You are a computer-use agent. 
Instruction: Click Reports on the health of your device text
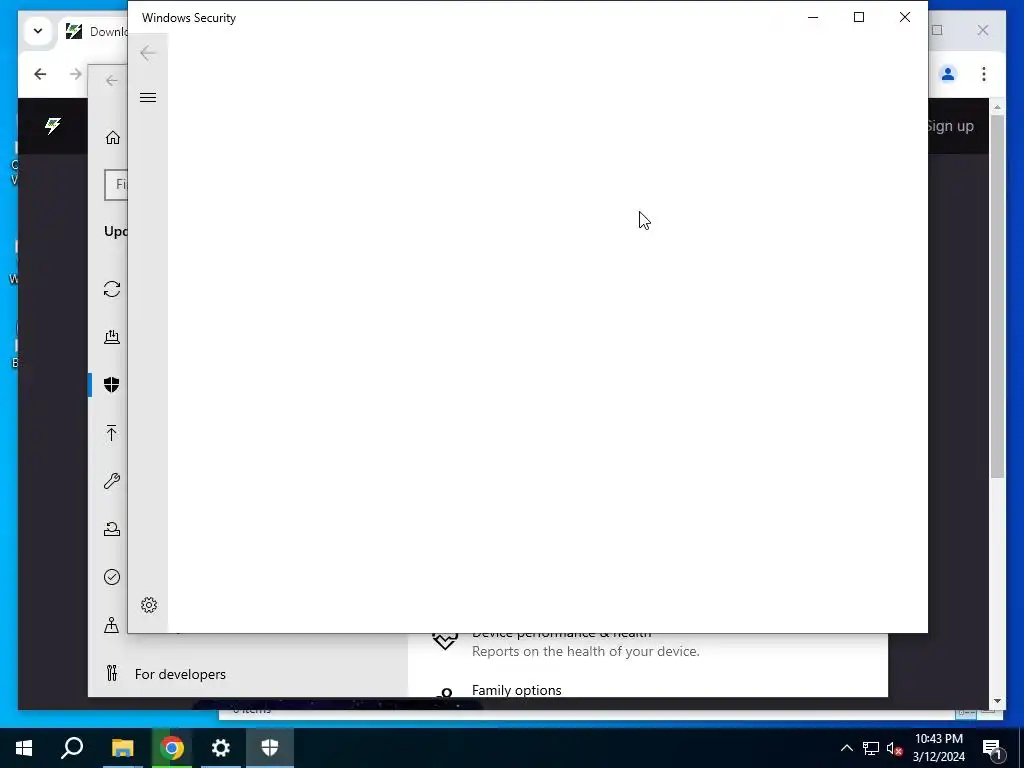[x=586, y=651]
